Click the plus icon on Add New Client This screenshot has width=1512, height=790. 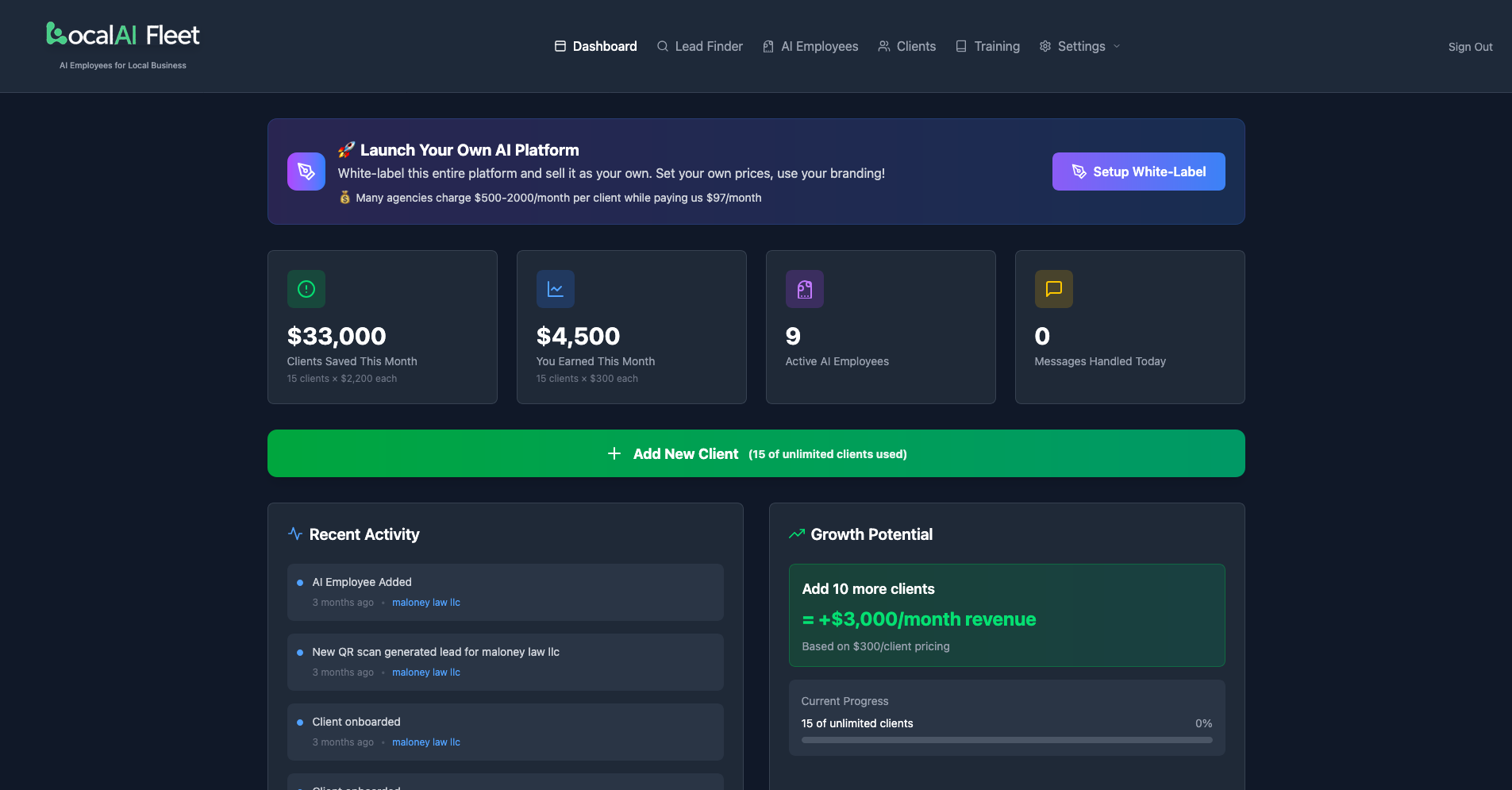tap(614, 453)
